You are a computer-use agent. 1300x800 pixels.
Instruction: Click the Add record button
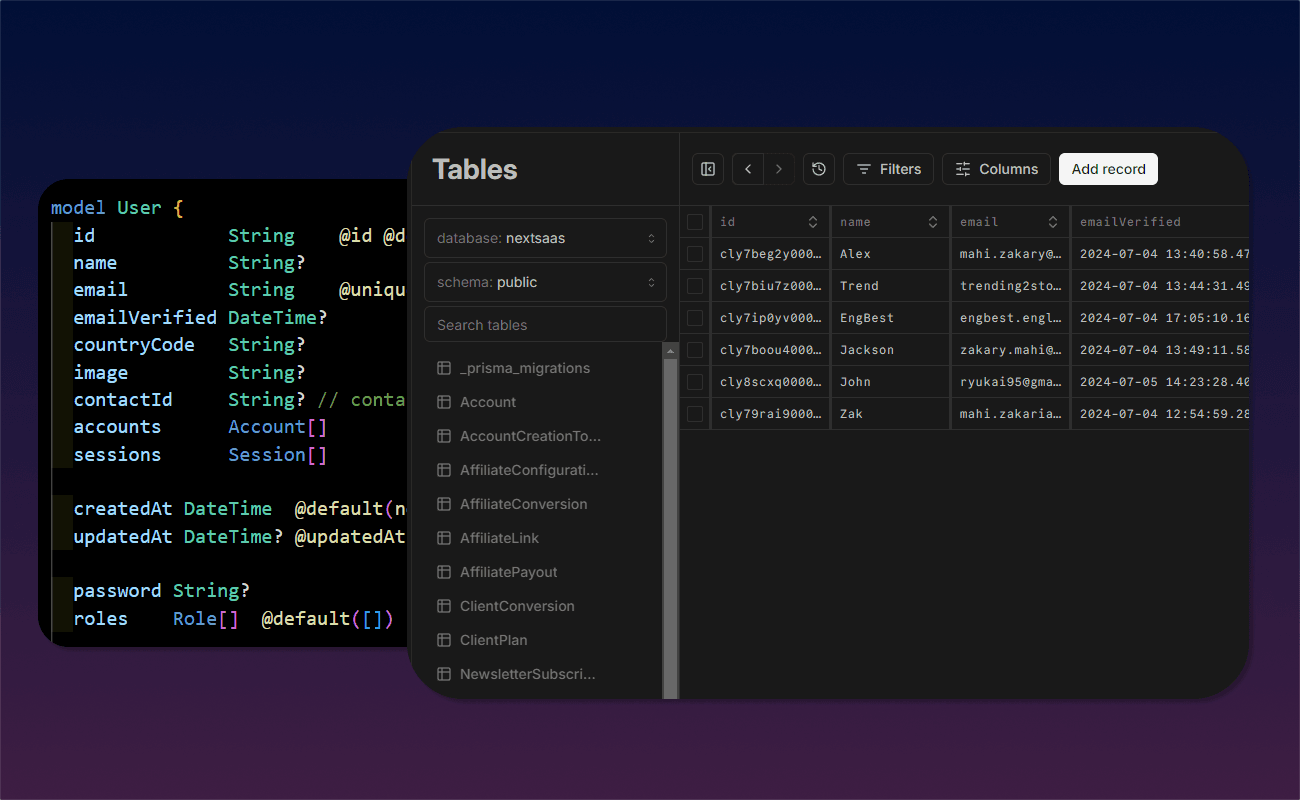(x=1108, y=169)
